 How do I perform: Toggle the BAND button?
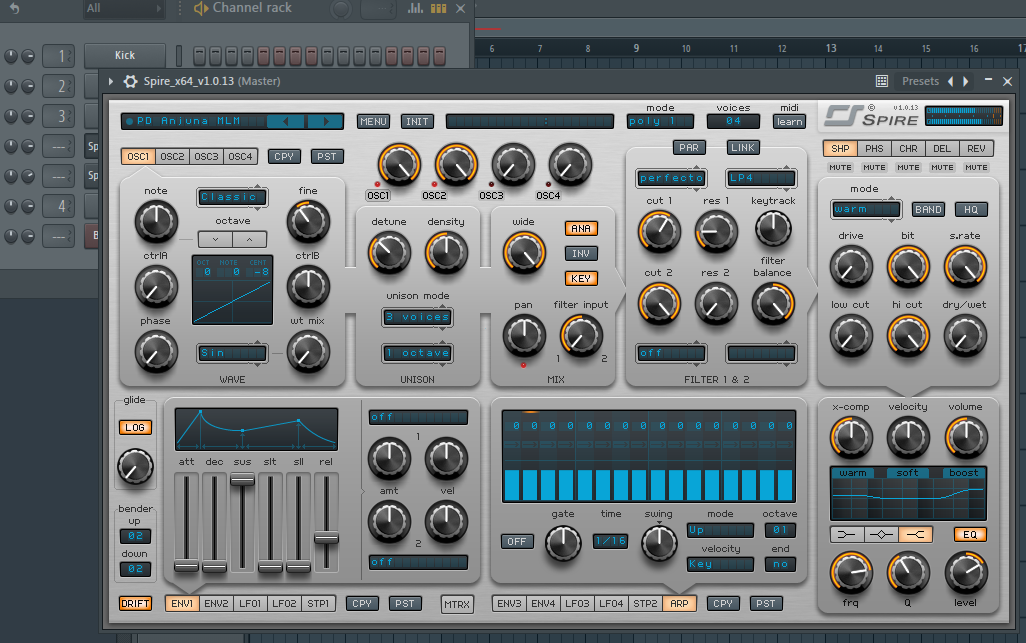tap(929, 209)
